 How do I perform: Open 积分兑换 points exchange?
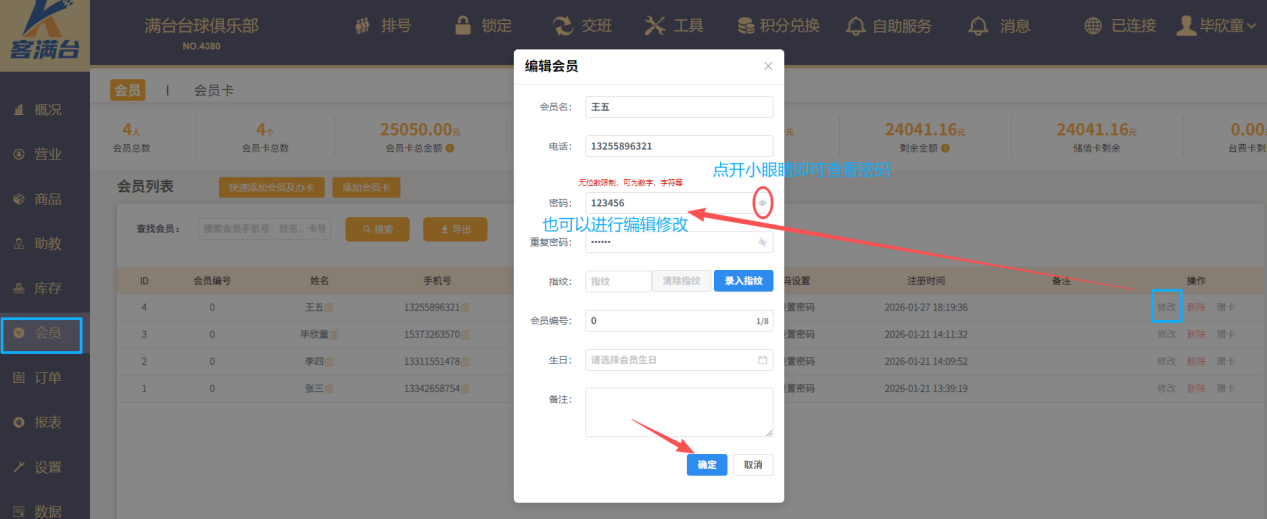click(x=778, y=26)
